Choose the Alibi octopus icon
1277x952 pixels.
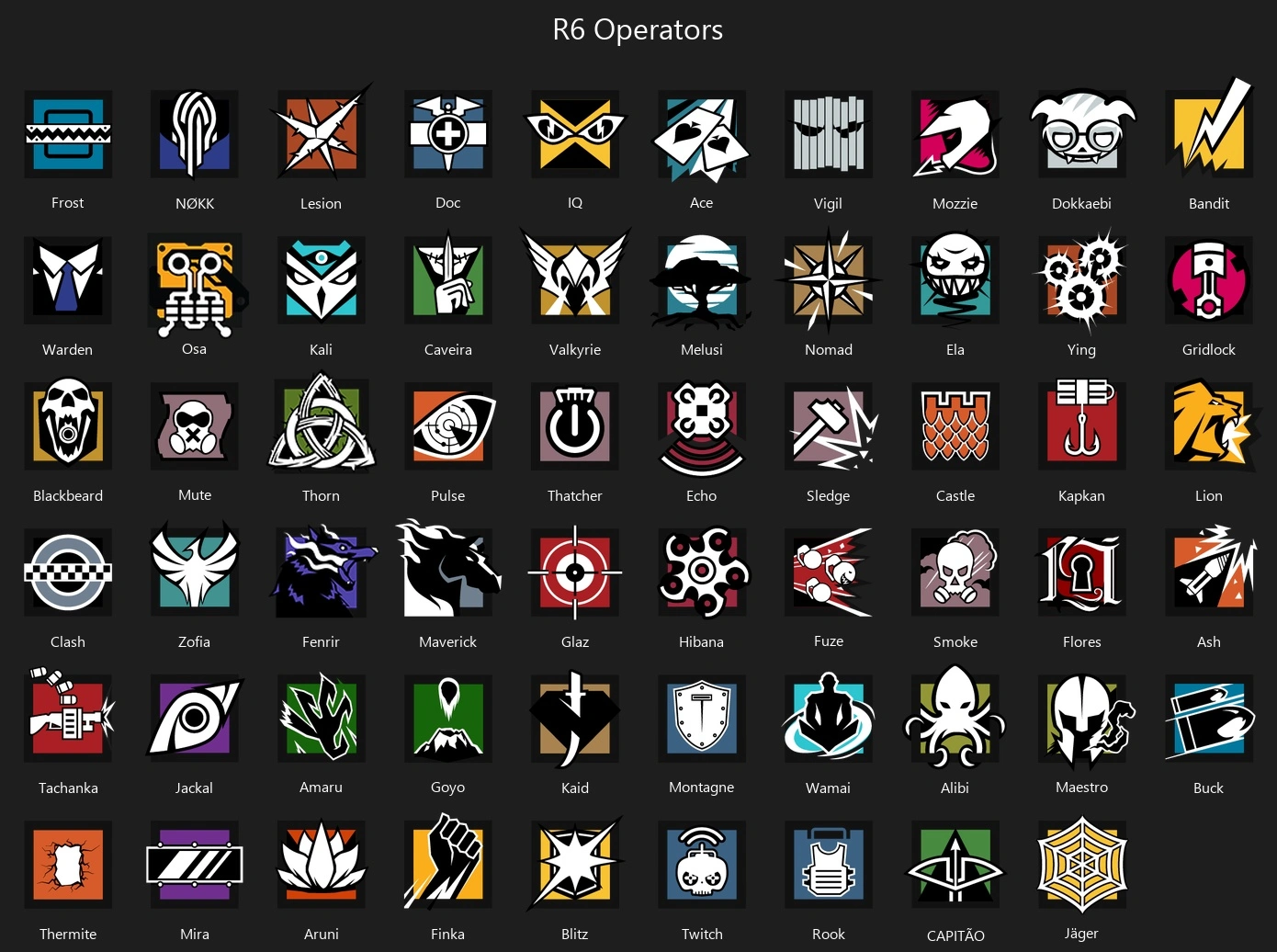(955, 718)
